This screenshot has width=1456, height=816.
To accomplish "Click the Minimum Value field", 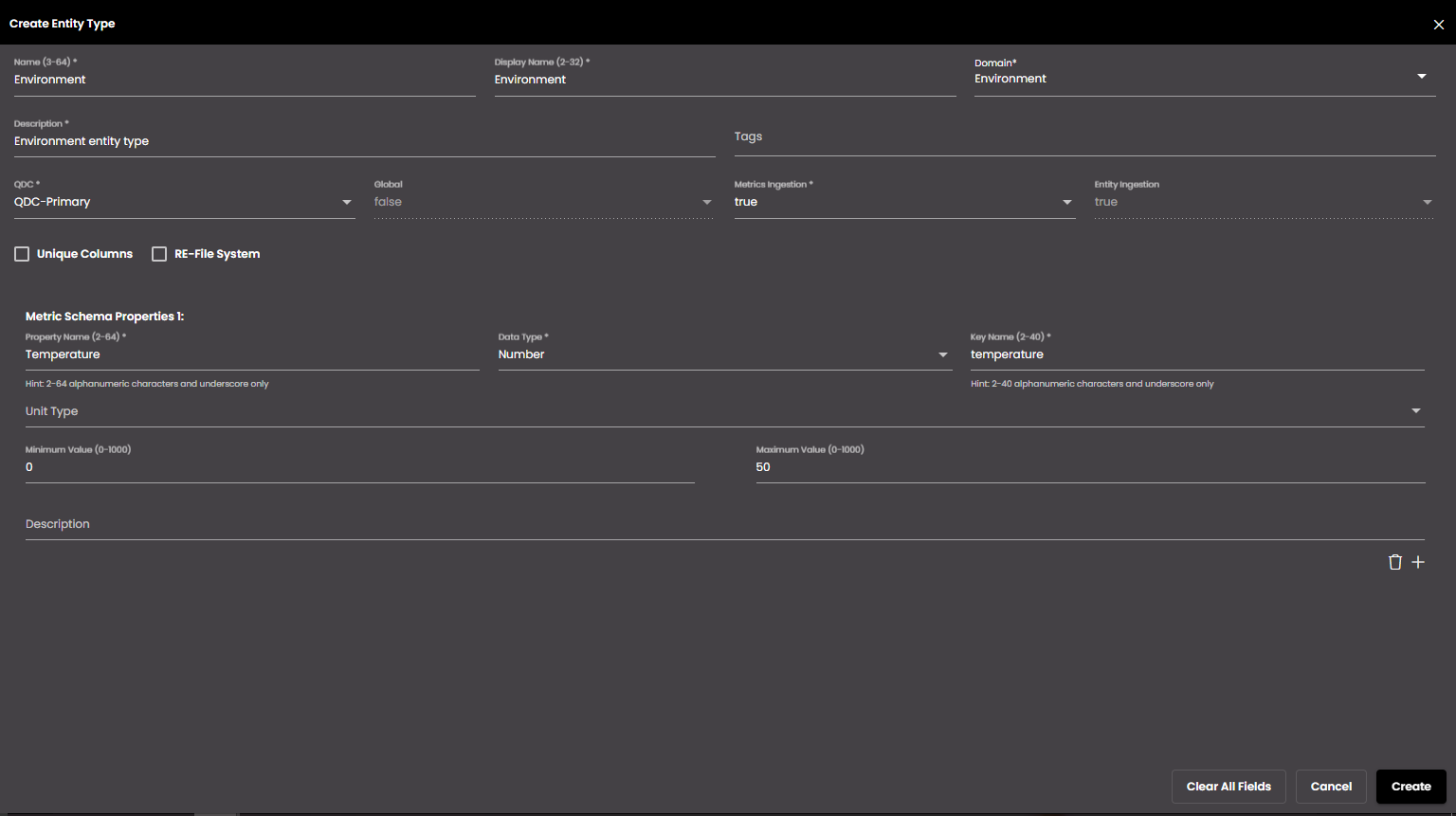I will point(360,467).
